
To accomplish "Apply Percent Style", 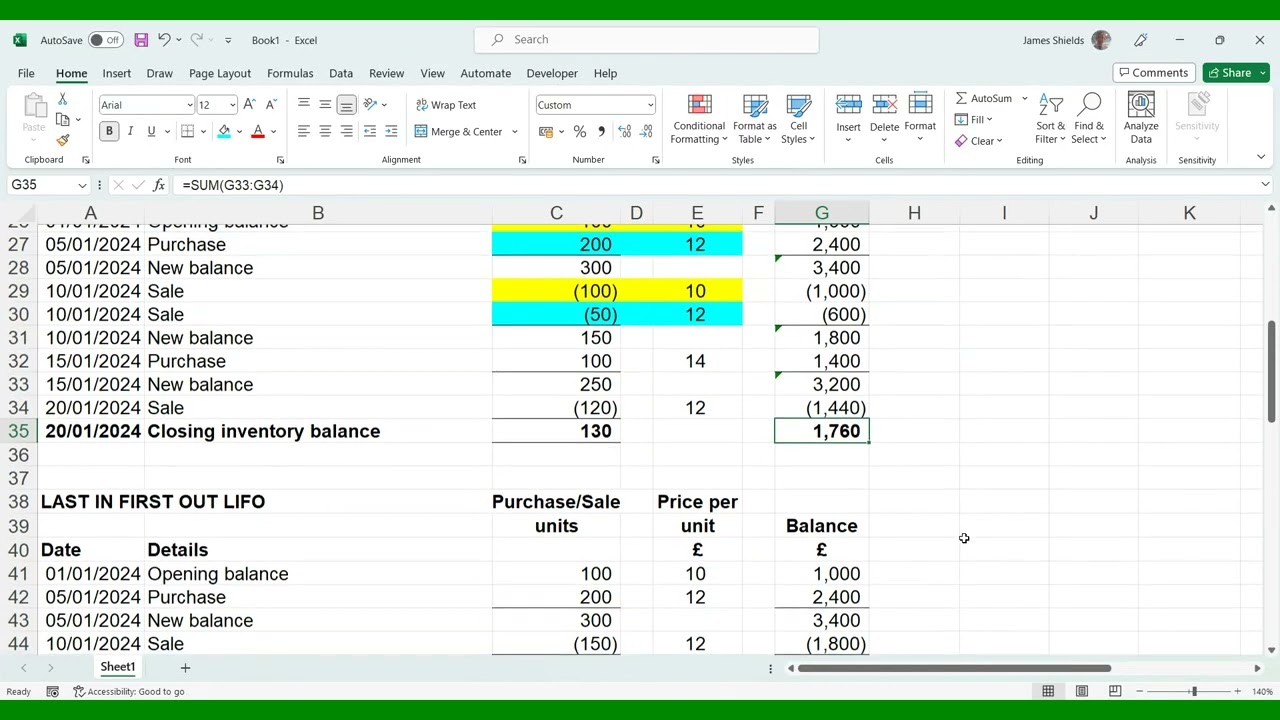I will point(580,131).
